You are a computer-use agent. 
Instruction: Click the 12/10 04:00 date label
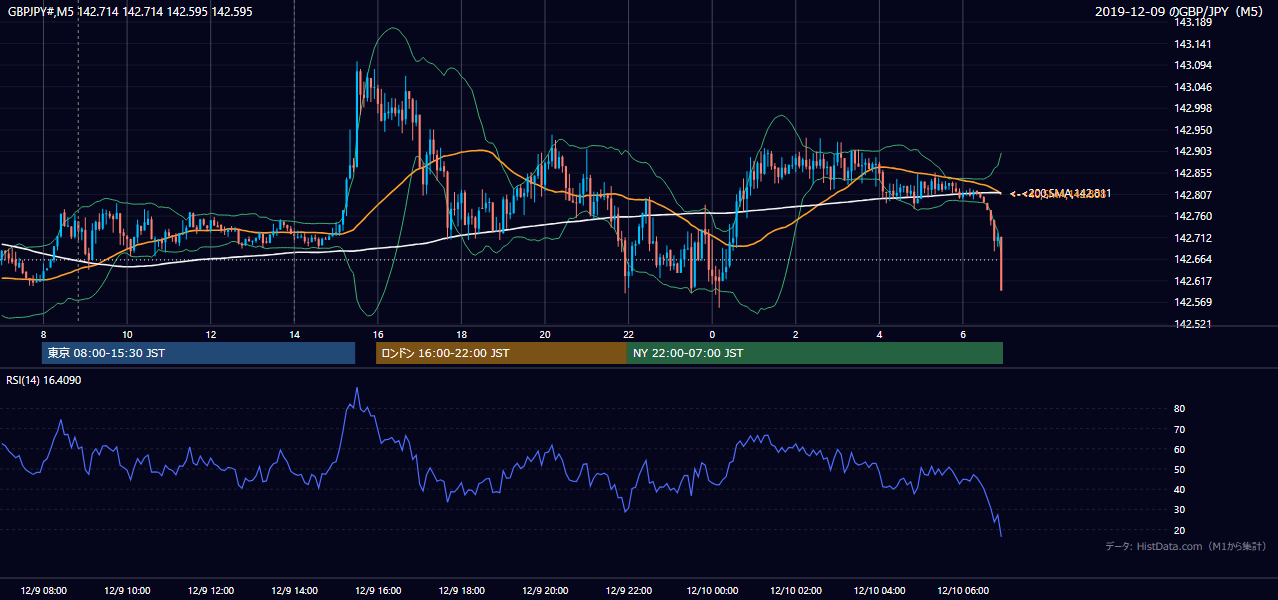click(879, 590)
